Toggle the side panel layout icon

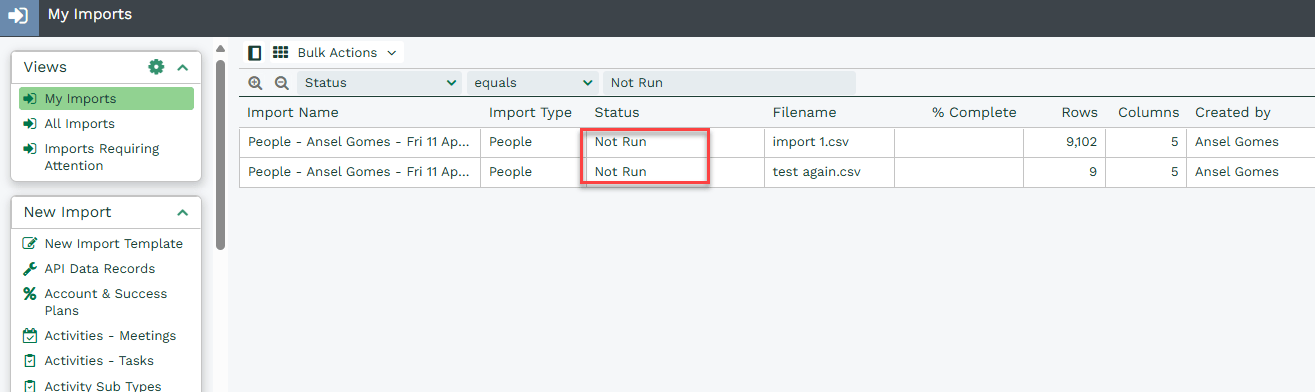point(255,52)
